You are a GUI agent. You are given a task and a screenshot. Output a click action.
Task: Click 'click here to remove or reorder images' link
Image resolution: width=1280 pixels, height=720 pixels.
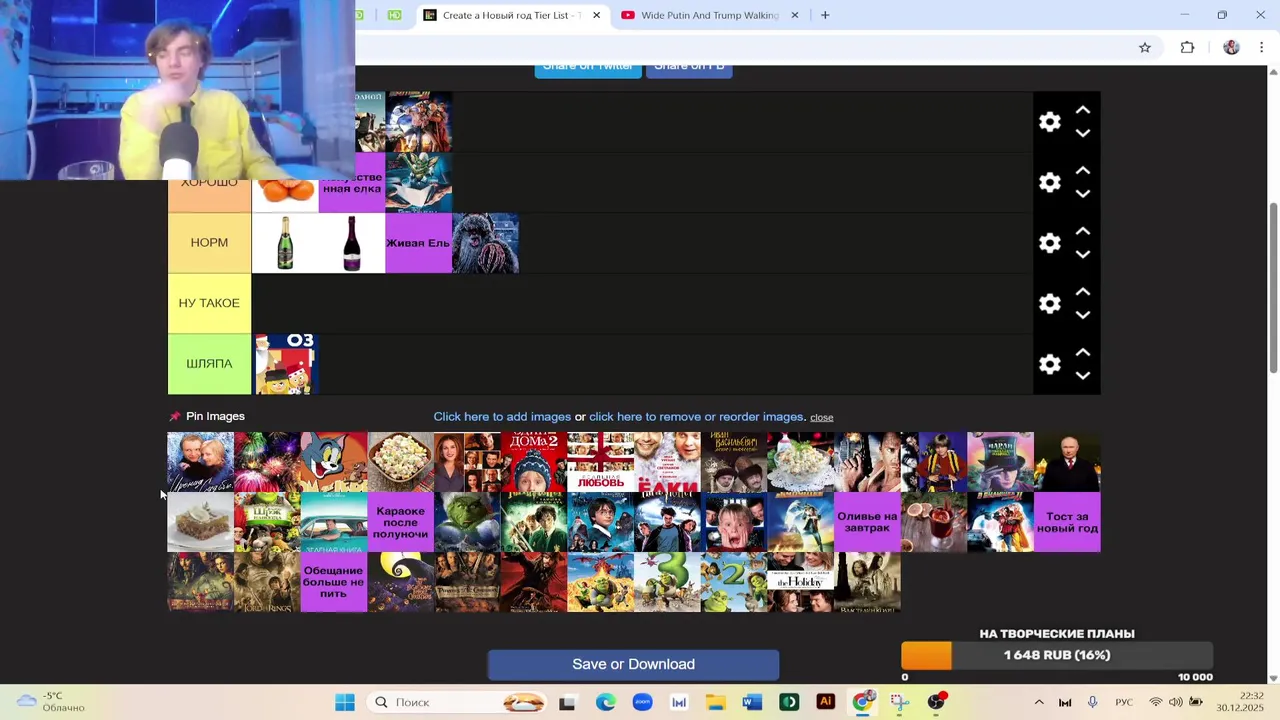pyautogui.click(x=696, y=416)
